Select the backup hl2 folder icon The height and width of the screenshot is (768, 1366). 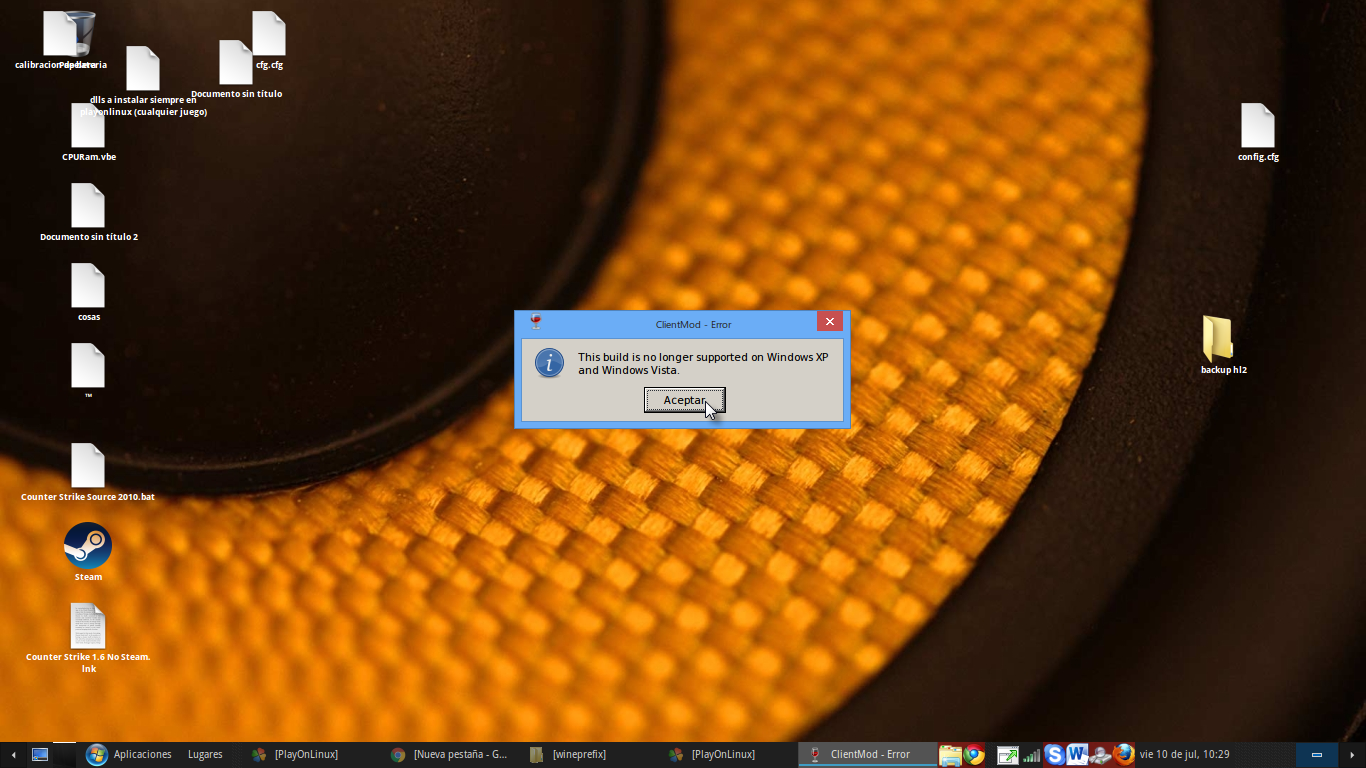(1217, 339)
